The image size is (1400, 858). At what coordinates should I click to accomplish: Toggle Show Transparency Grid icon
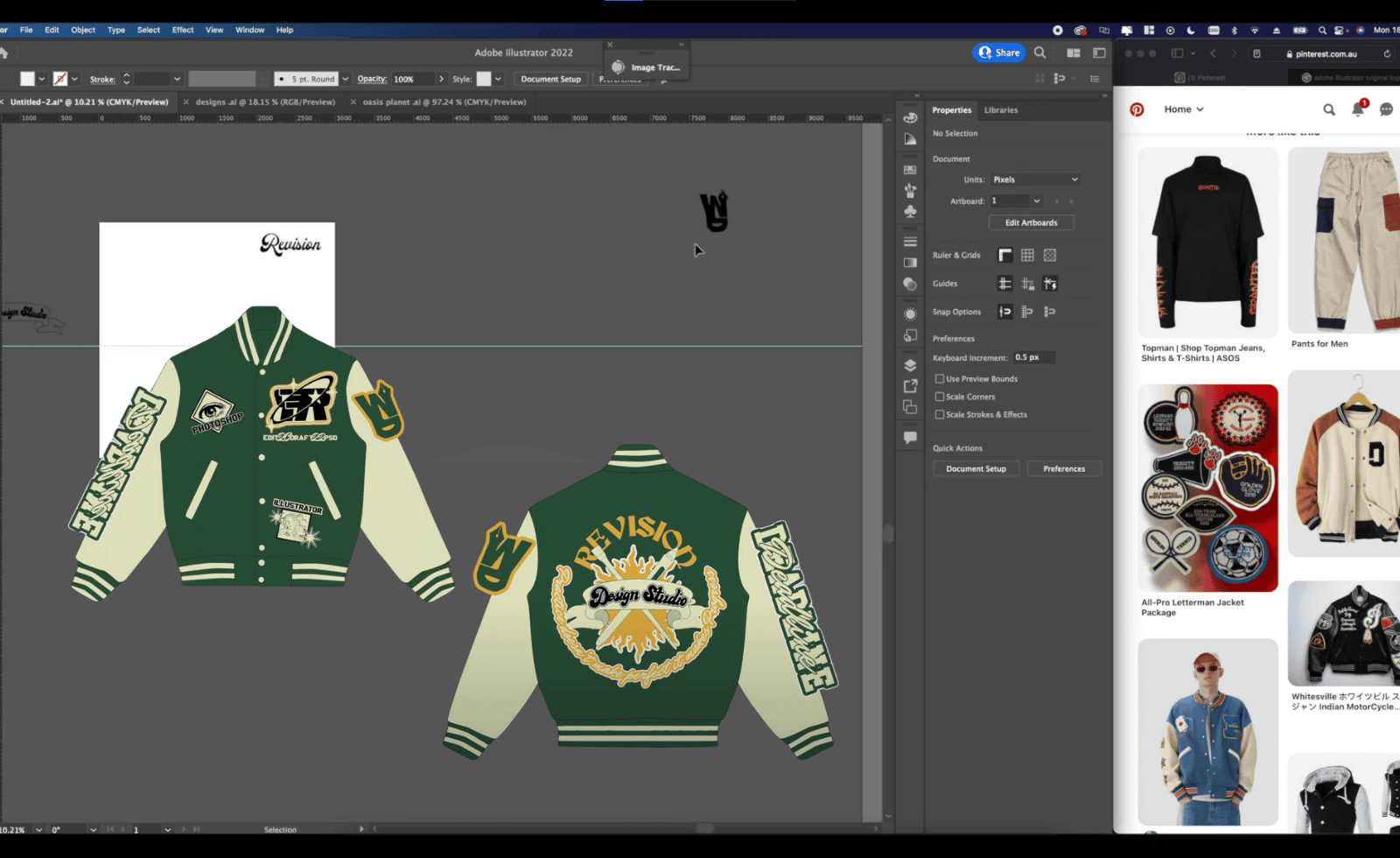[1050, 255]
